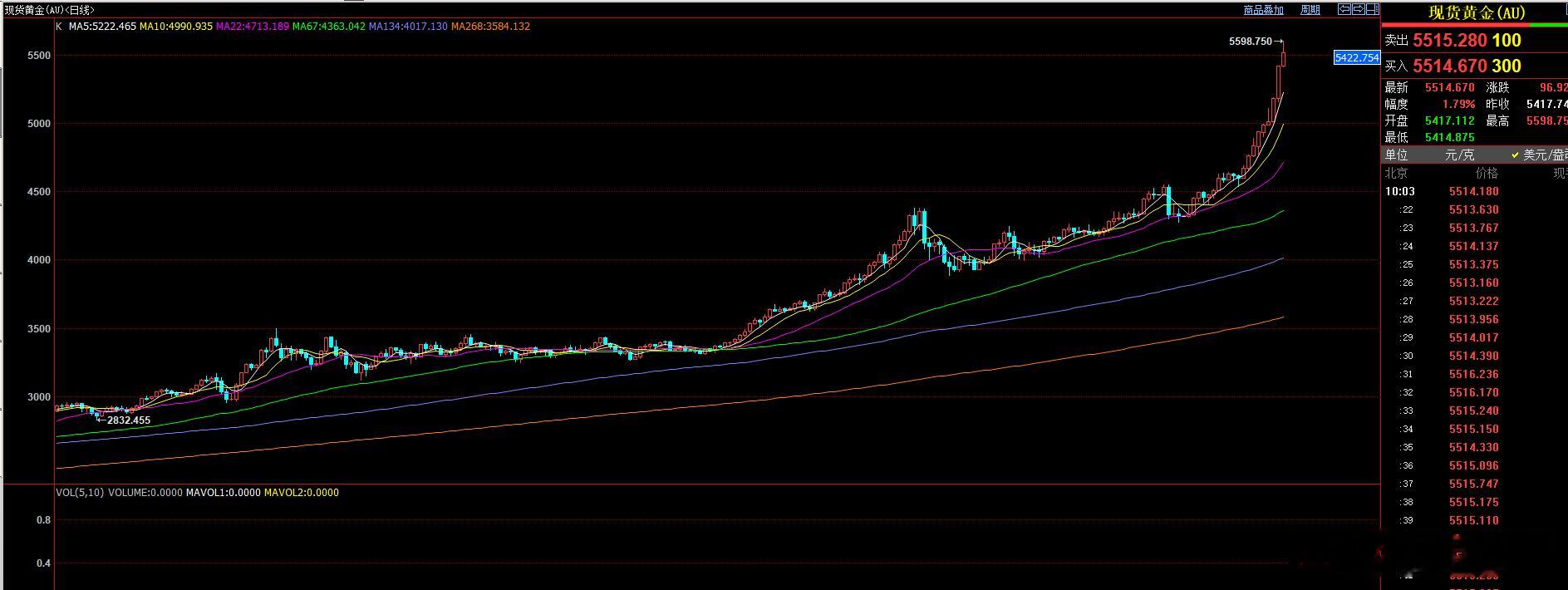This screenshot has height=590, width=1568.
Task: Click the blue 5422.754 price tag
Action: point(1356,58)
